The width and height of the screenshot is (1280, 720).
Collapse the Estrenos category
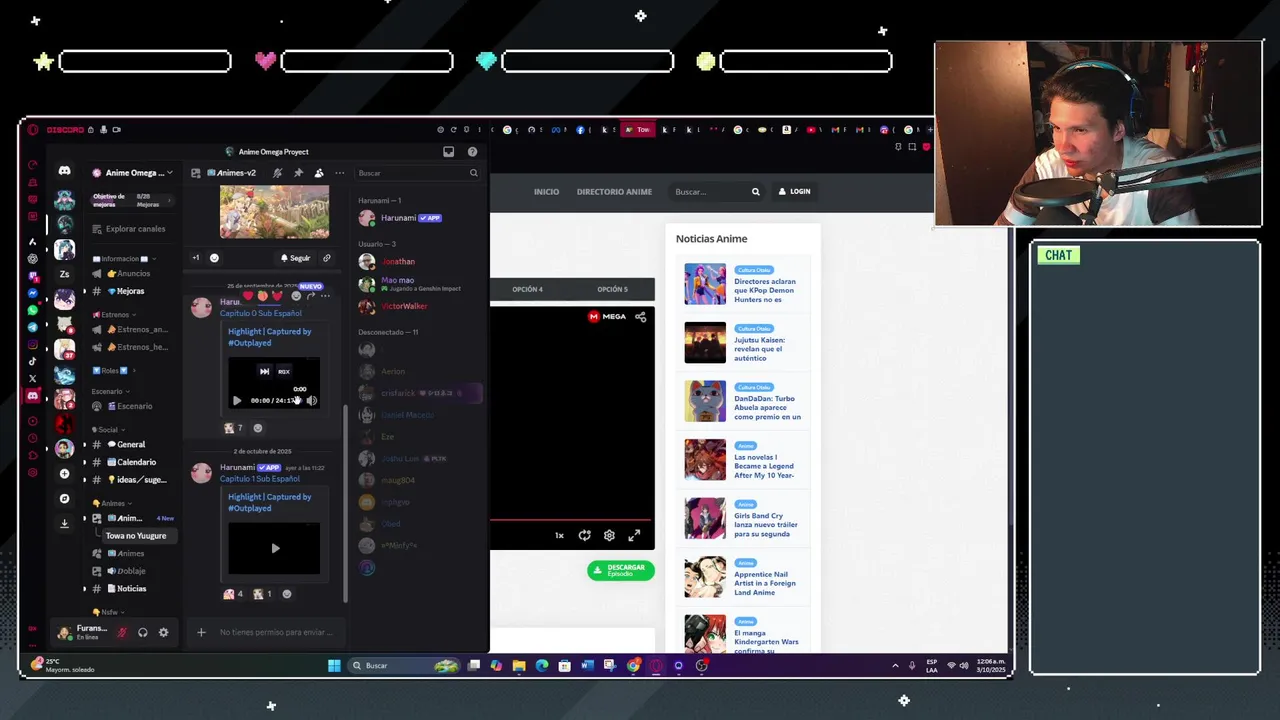114,315
